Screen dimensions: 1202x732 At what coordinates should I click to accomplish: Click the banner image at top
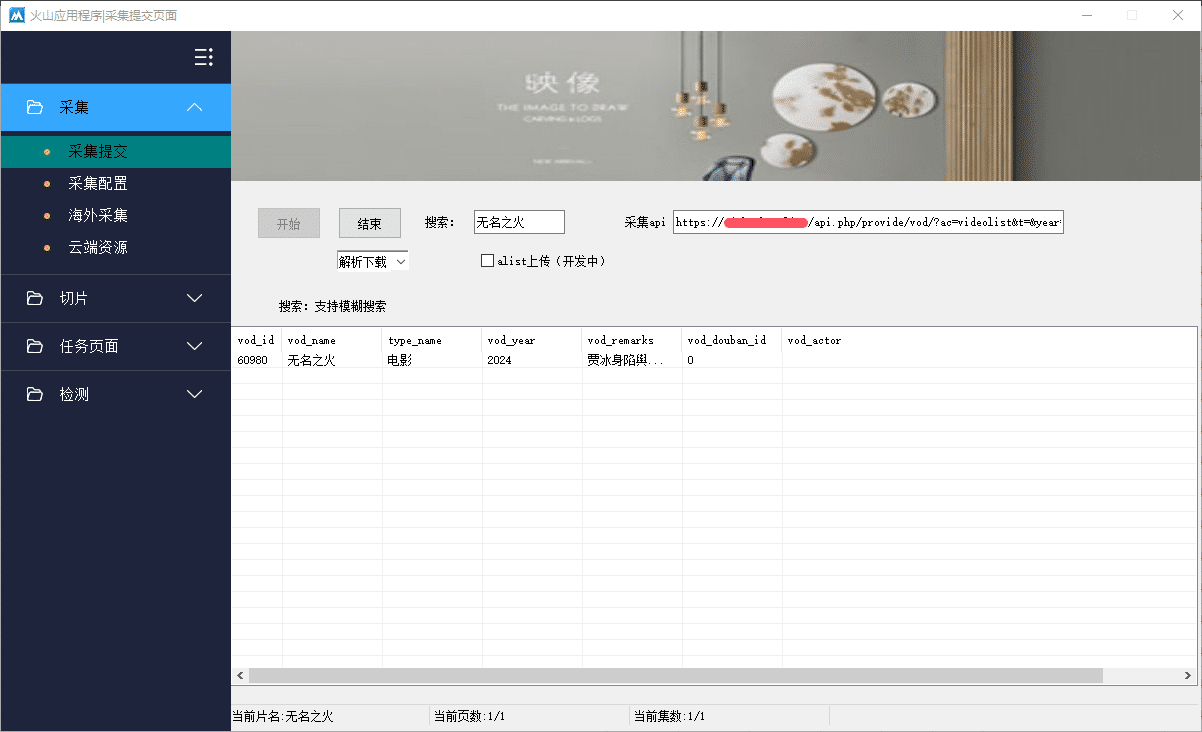pyautogui.click(x=716, y=106)
